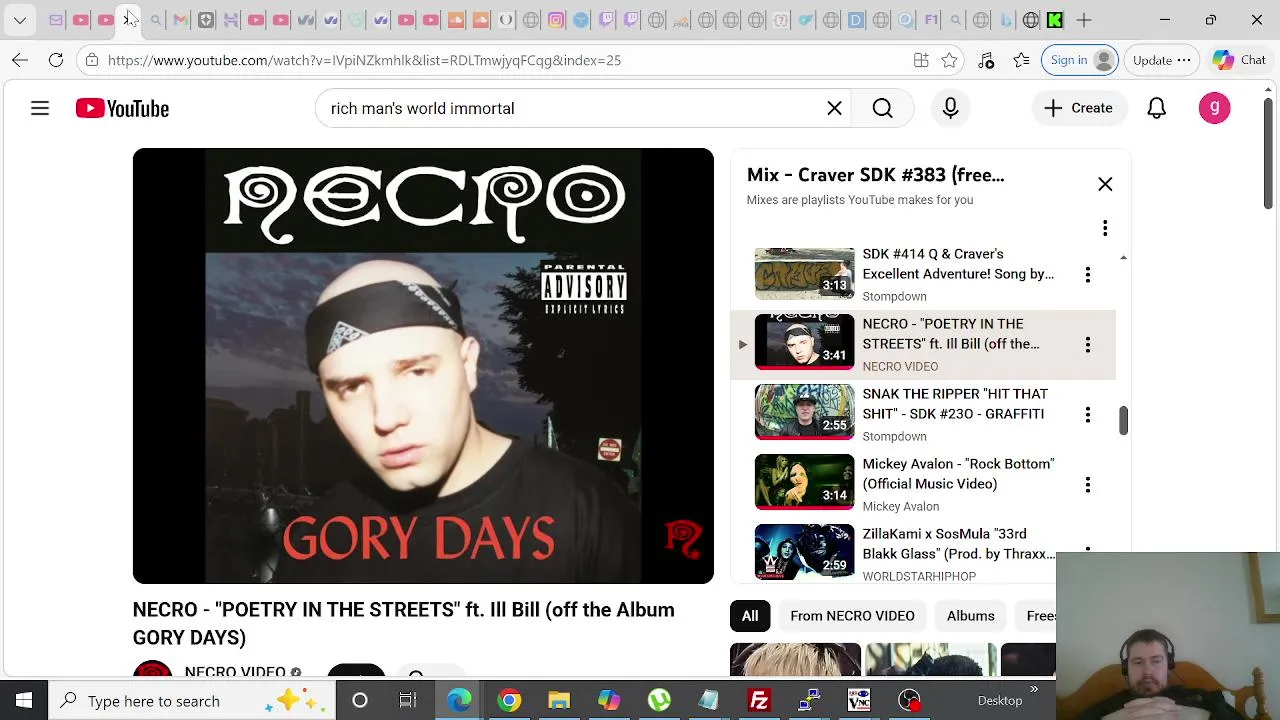This screenshot has height=720, width=1280.
Task: Start voice search with the microphone
Action: pyautogui.click(x=950, y=108)
